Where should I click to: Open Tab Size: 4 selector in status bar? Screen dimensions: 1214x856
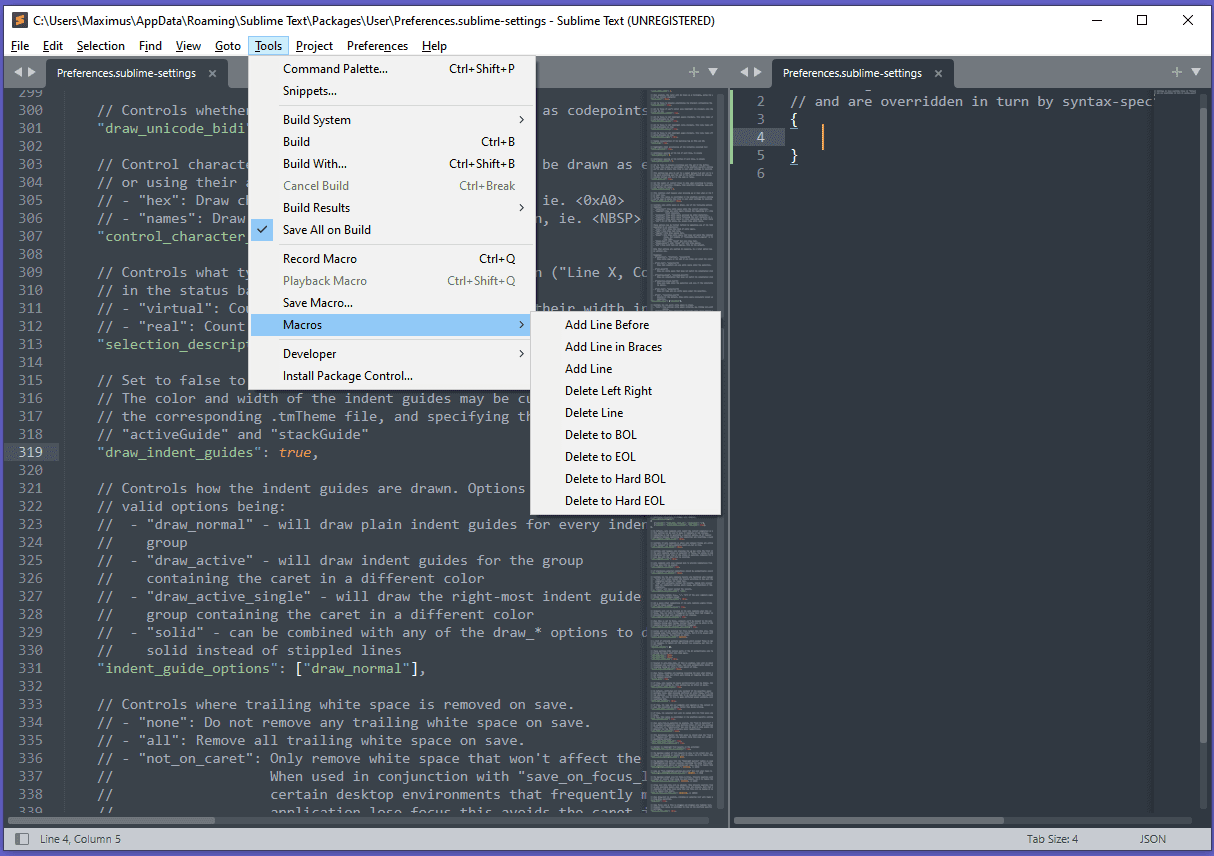tap(1052, 839)
